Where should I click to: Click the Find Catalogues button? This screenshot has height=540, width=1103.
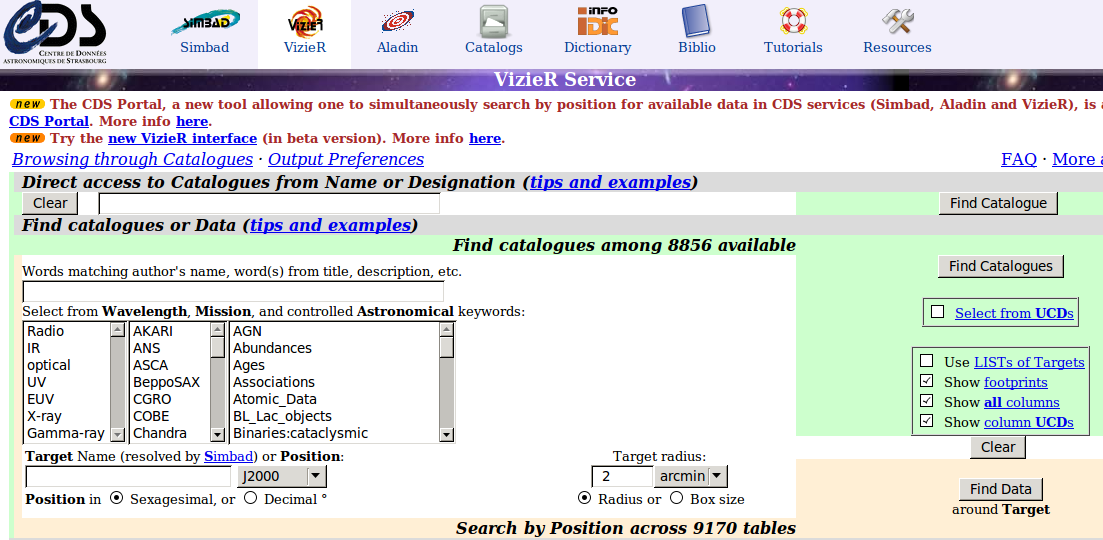1000,266
